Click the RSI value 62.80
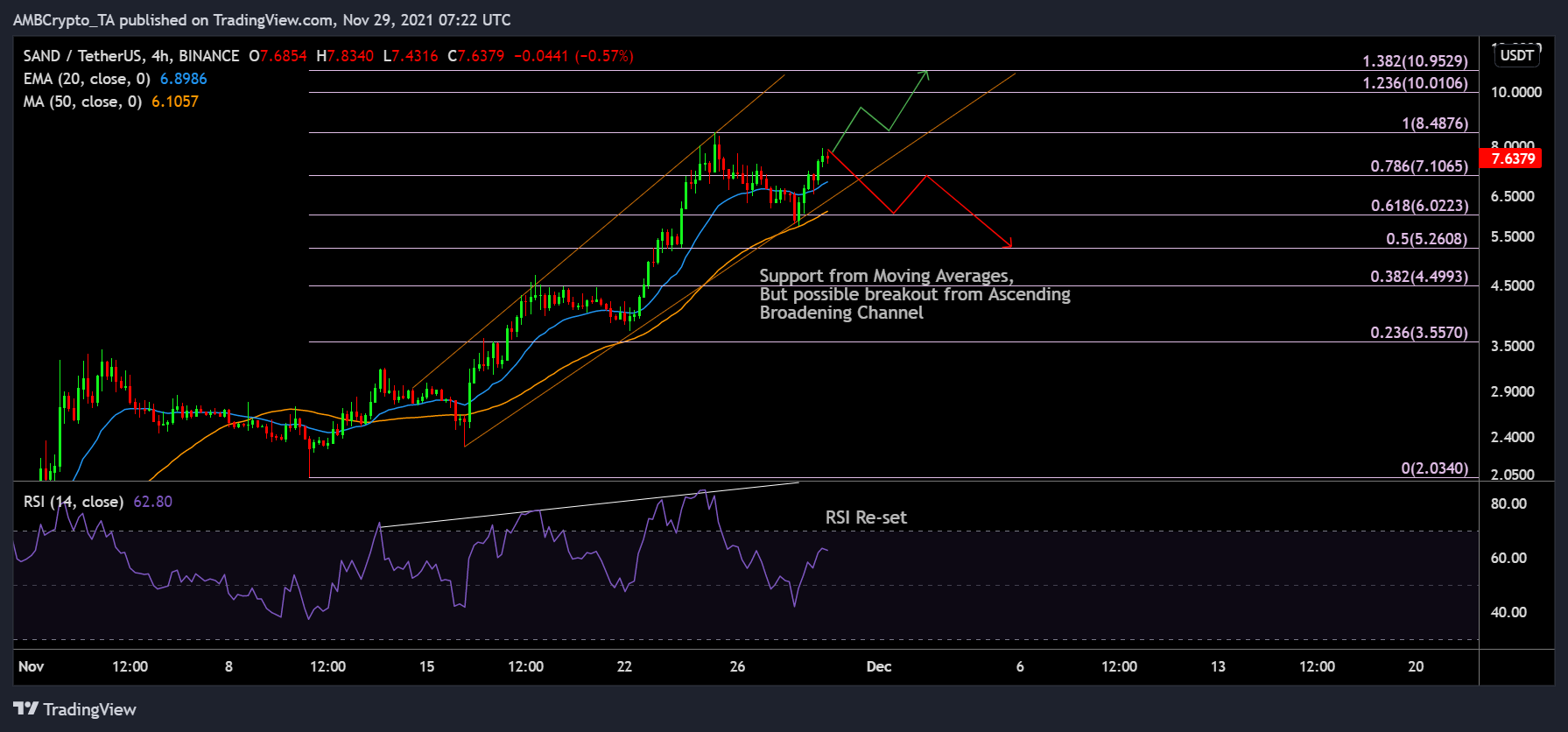This screenshot has height=732, width=1568. point(152,502)
